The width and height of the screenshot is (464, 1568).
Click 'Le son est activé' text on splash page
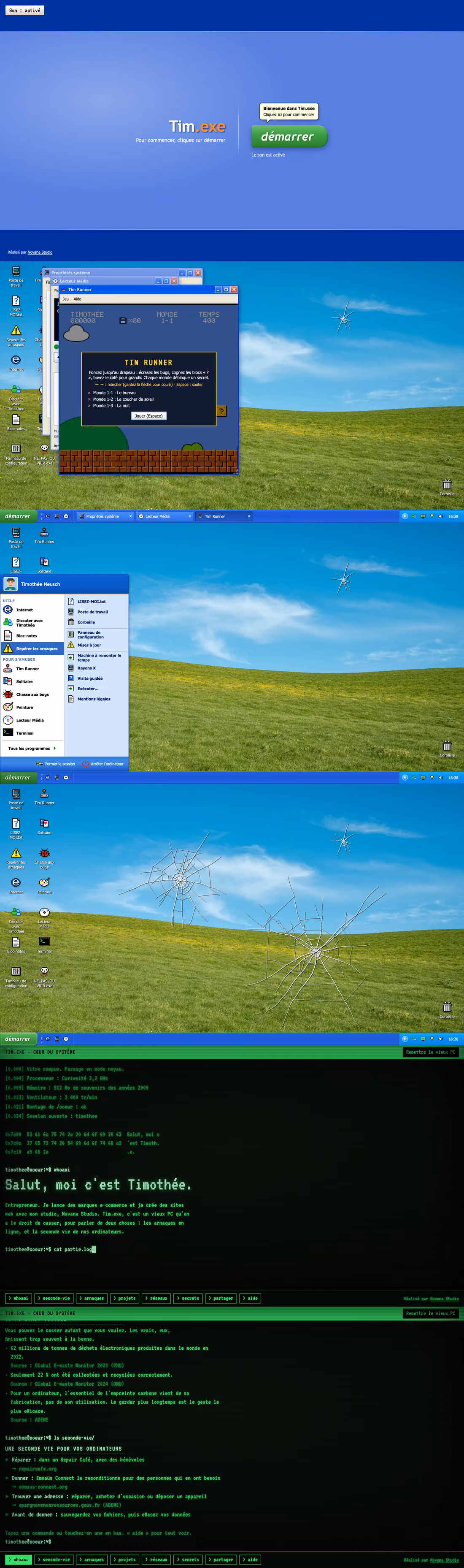[x=268, y=155]
